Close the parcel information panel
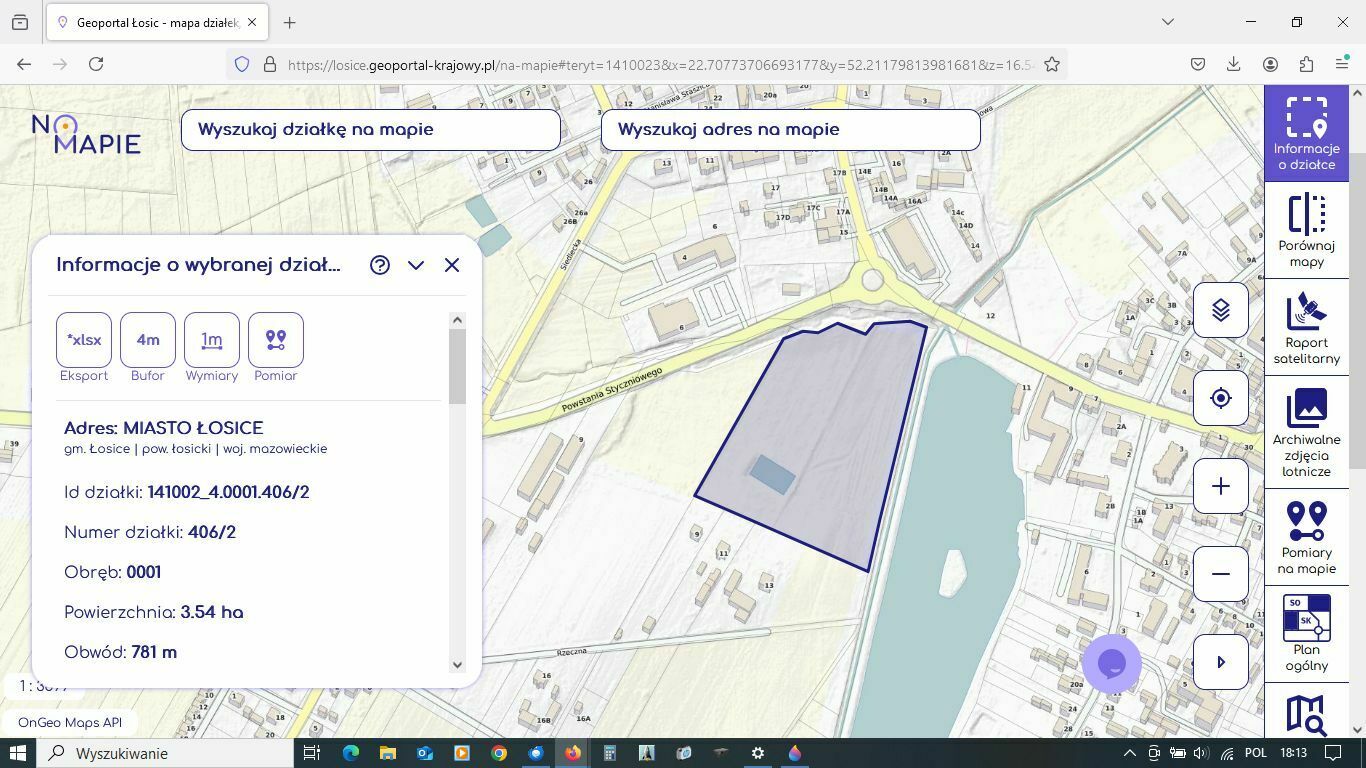Image resolution: width=1366 pixels, height=768 pixels. (452, 265)
